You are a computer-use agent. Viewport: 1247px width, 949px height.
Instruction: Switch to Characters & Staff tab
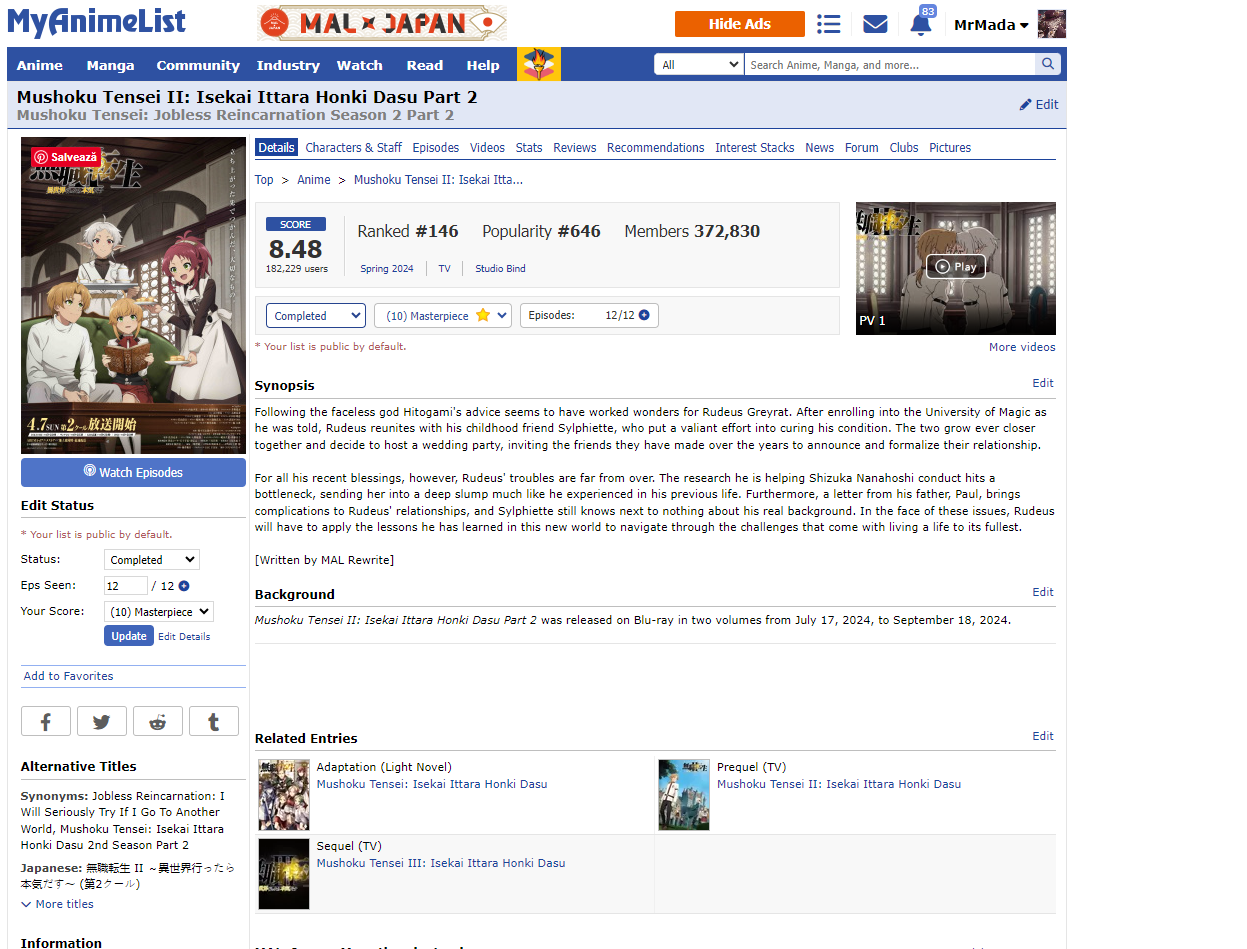point(354,147)
